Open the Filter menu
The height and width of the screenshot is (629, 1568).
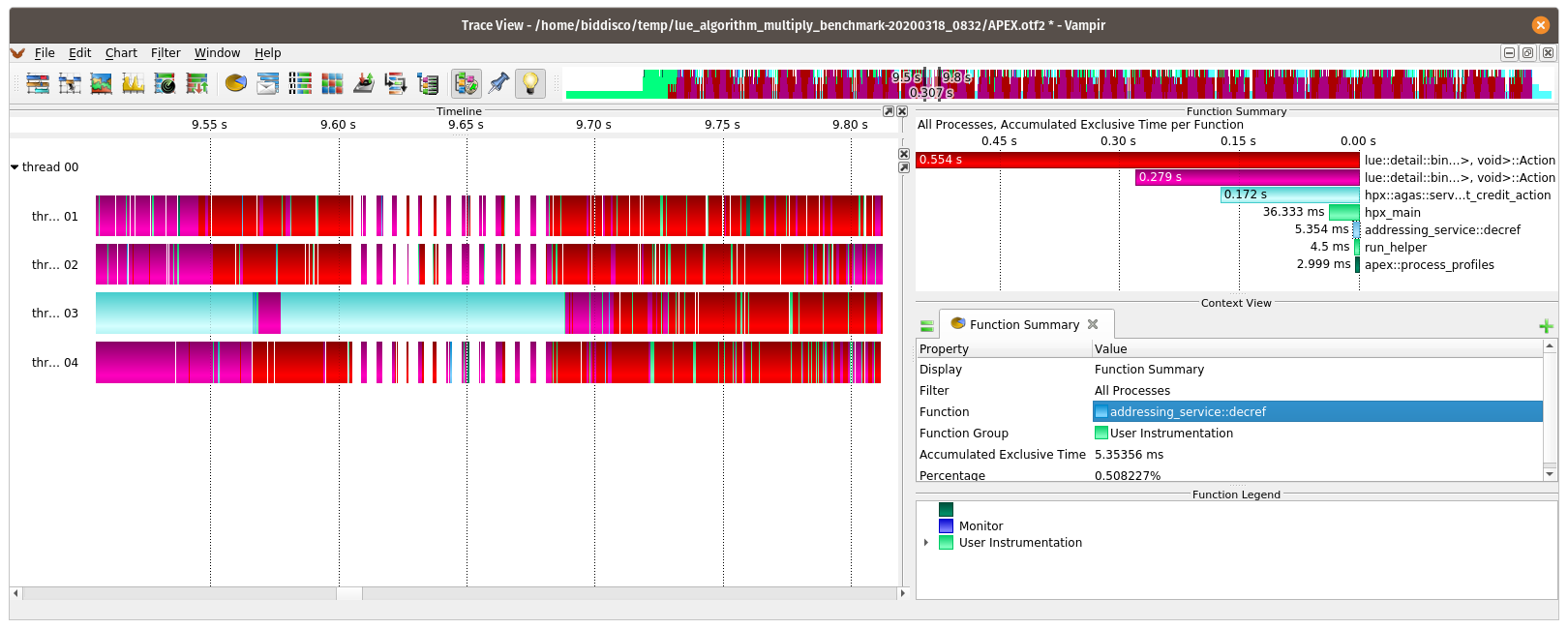point(166,53)
